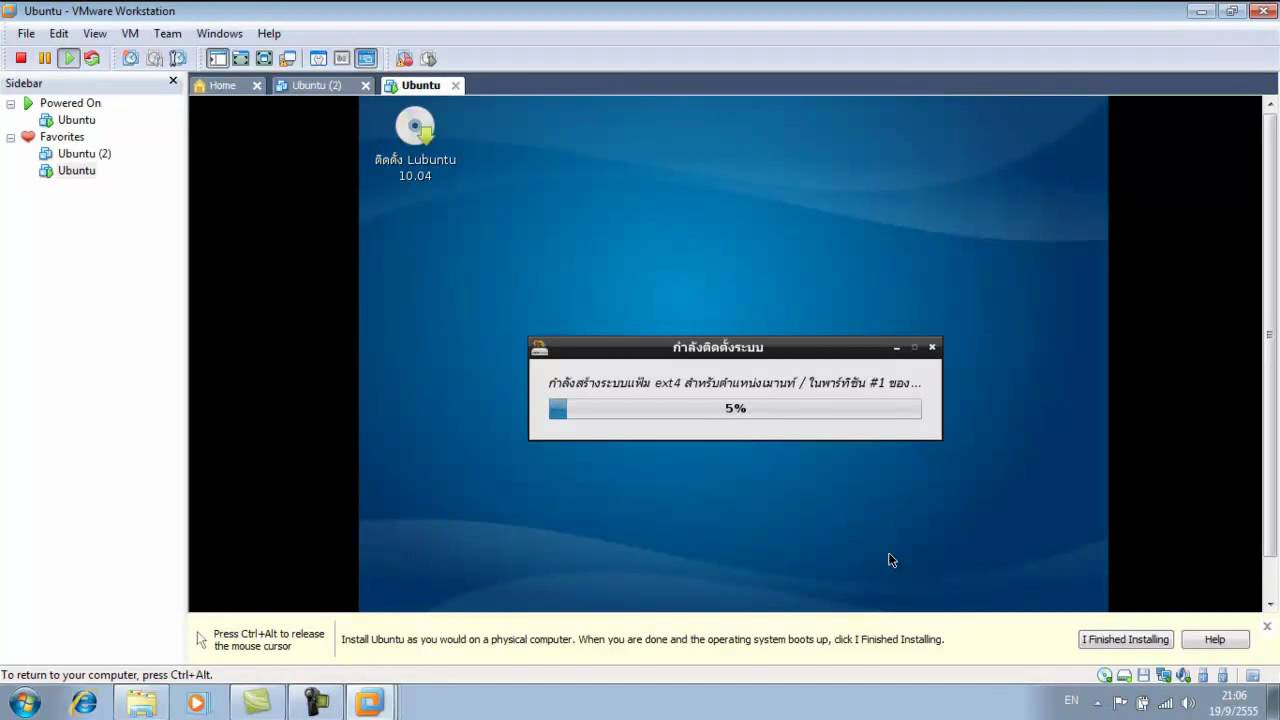
Task: Click the Full Screen mode toolbar icon
Action: tap(264, 58)
